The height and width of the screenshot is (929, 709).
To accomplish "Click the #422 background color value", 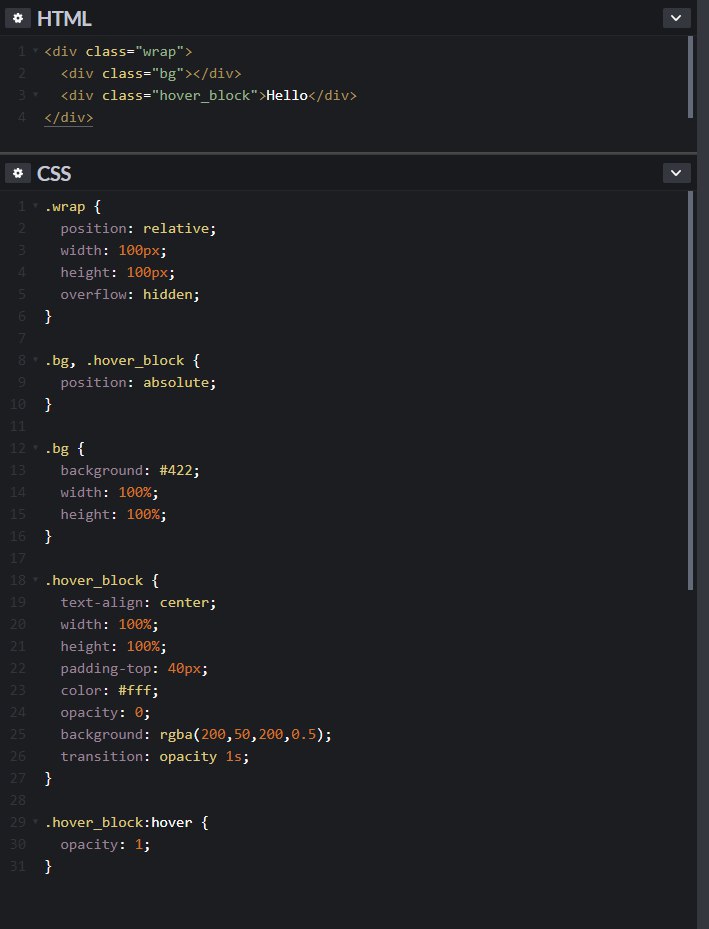I will point(176,470).
